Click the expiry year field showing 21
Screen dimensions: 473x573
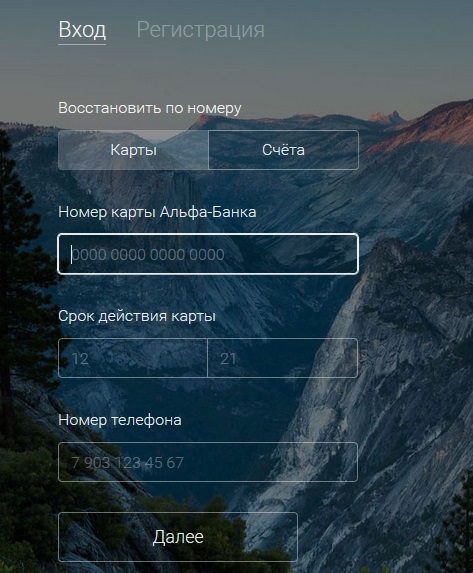(x=282, y=358)
